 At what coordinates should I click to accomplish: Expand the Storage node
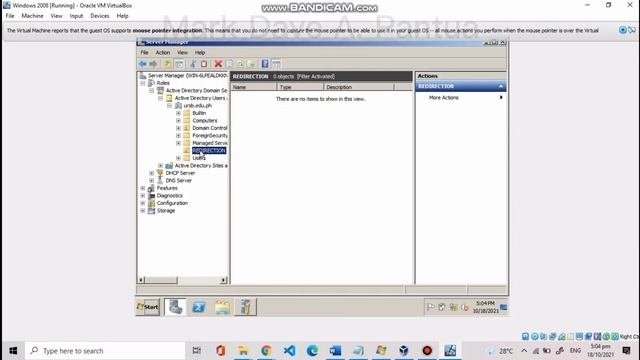coord(143,211)
